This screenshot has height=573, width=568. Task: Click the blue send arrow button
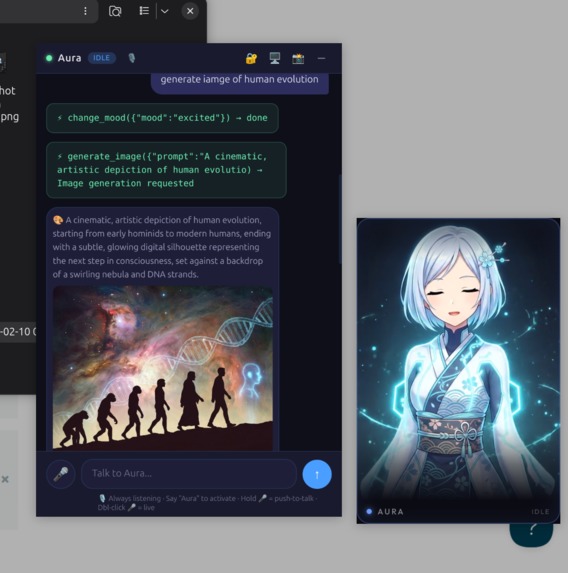(317, 474)
